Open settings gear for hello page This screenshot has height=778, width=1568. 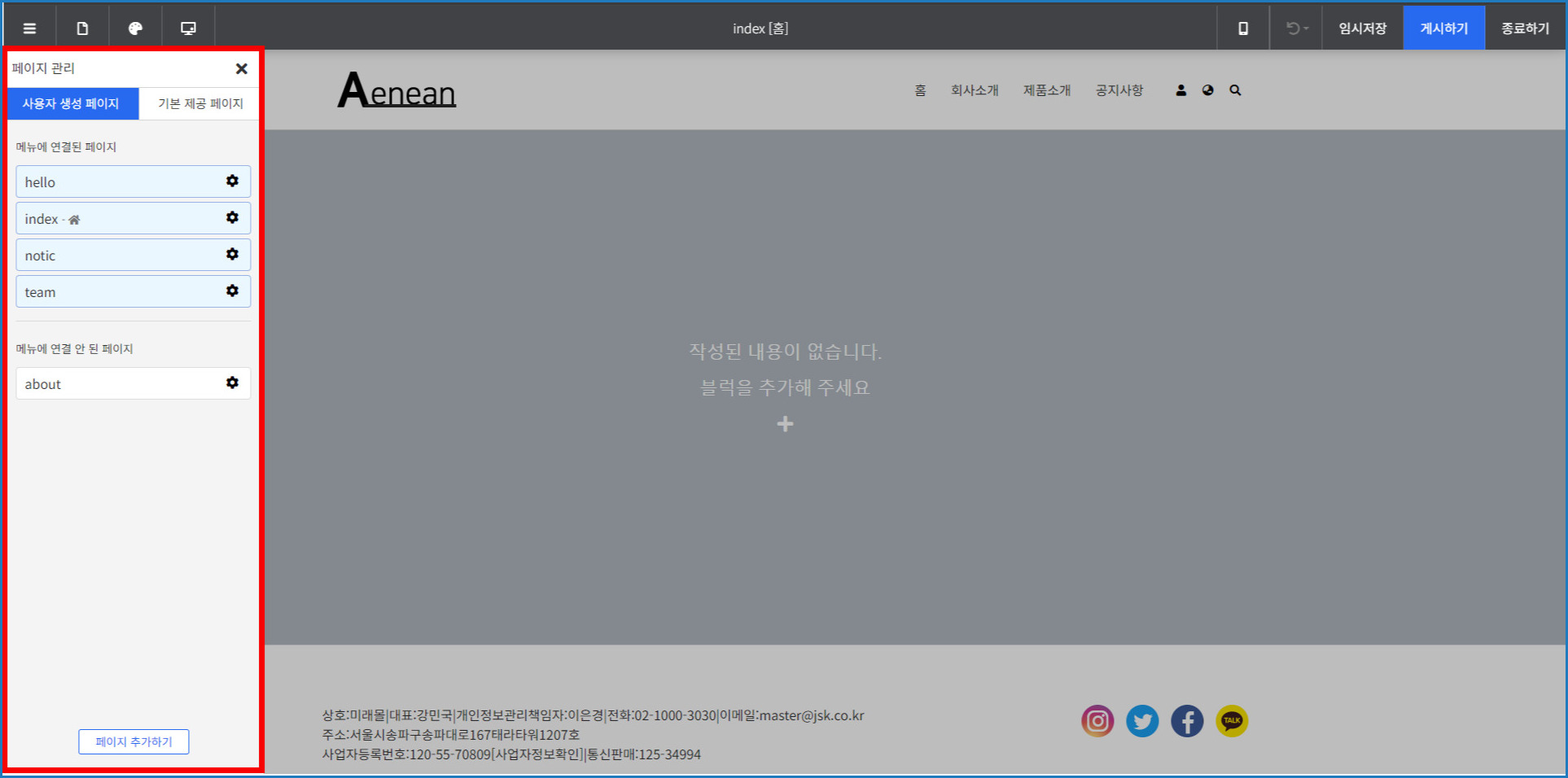tap(232, 181)
